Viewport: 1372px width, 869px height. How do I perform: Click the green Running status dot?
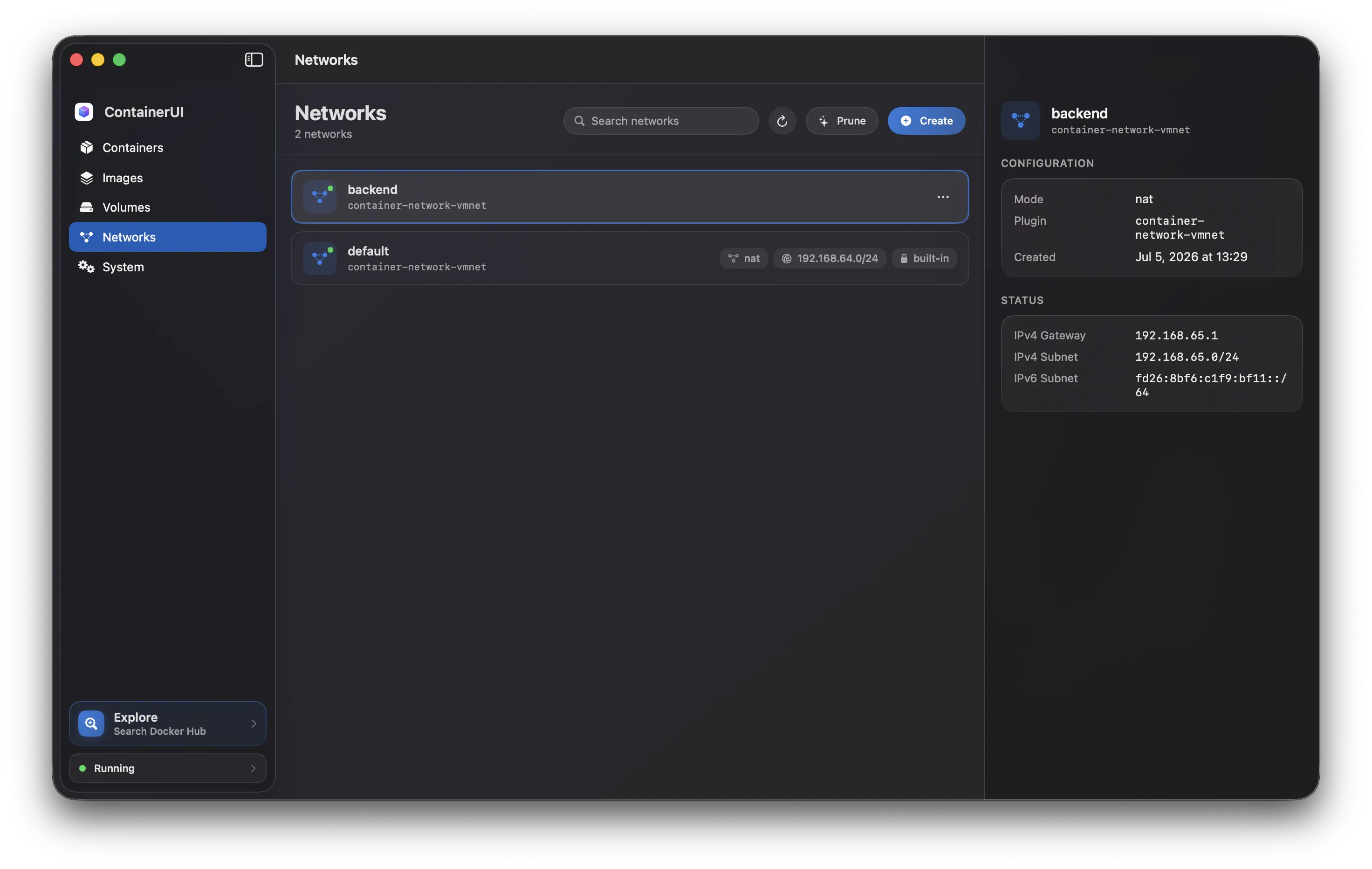[x=82, y=768]
